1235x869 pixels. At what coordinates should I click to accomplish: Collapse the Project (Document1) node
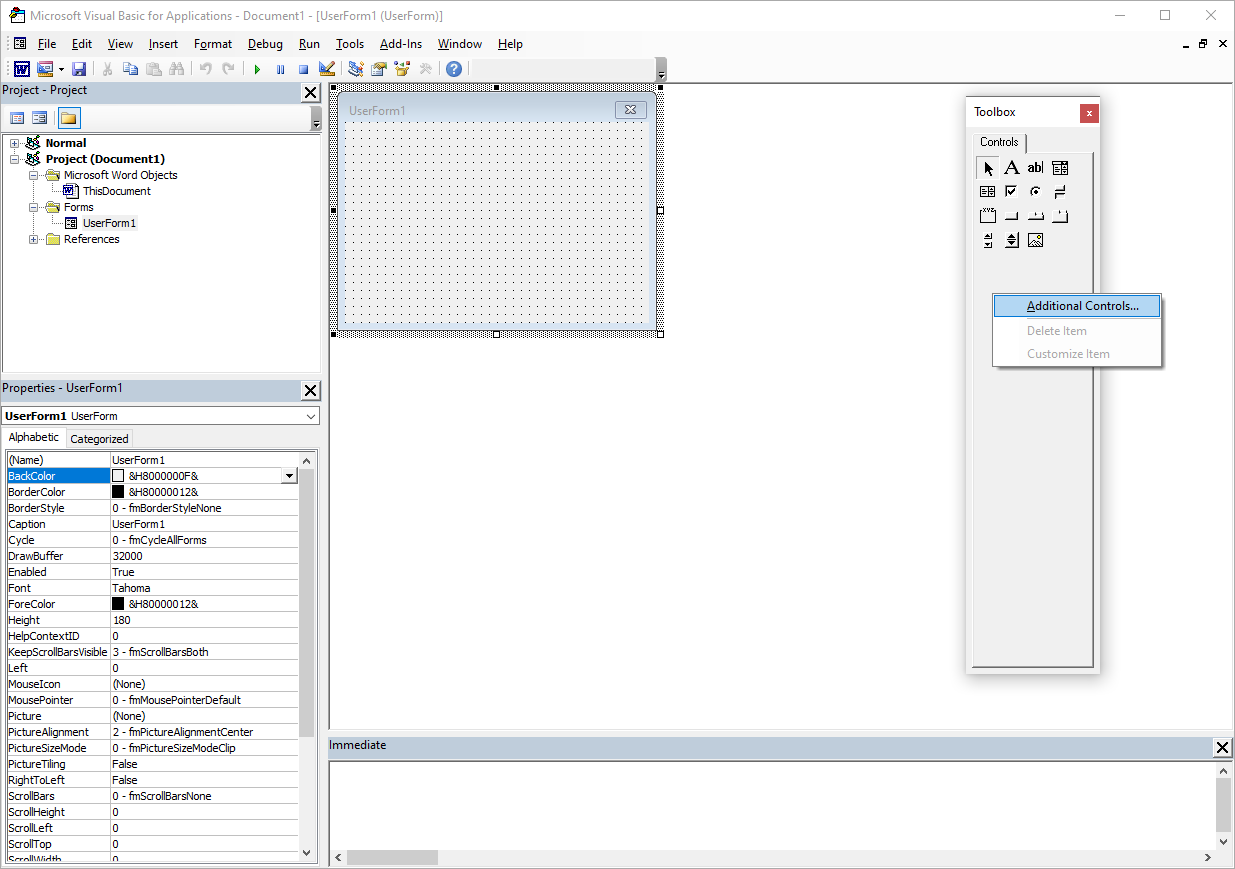pyautogui.click(x=15, y=159)
